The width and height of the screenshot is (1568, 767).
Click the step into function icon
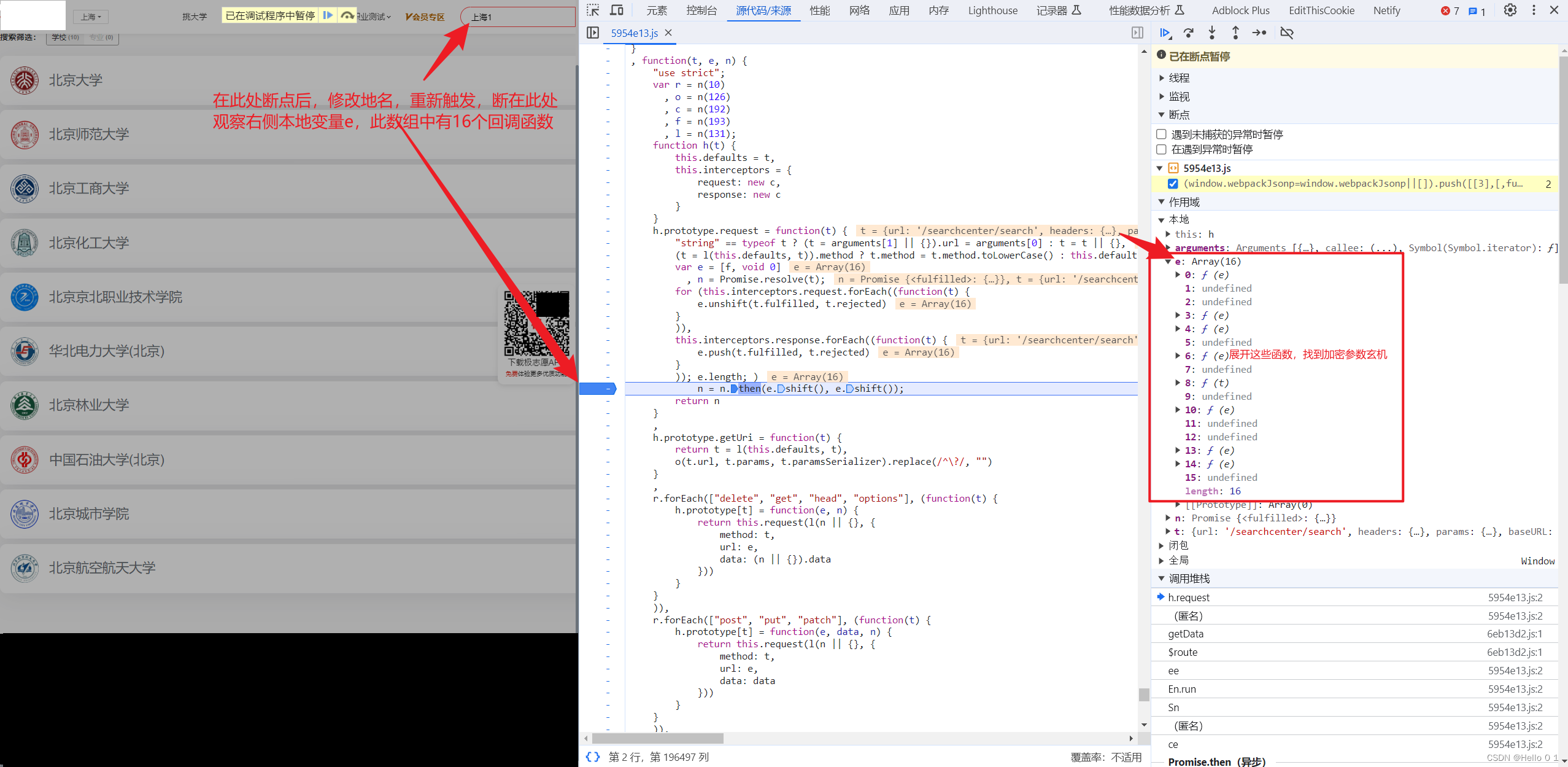(1212, 33)
